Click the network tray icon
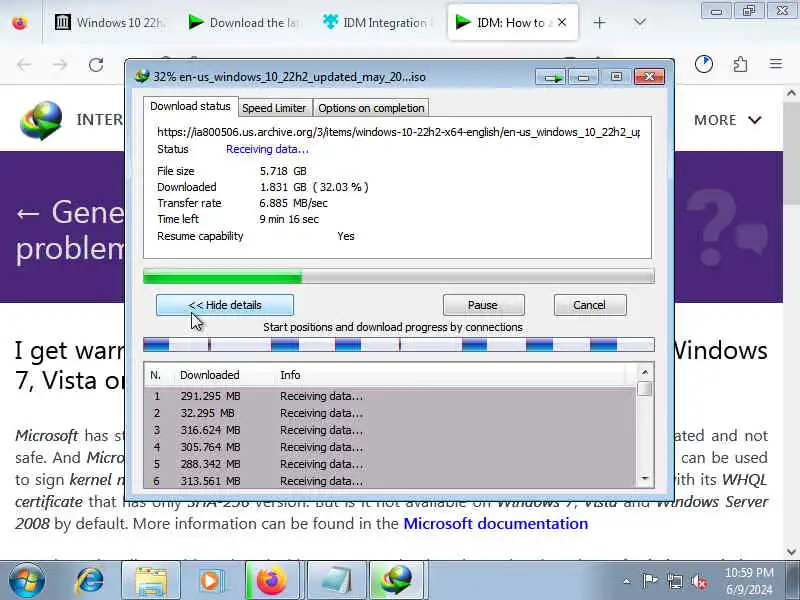 (674, 581)
